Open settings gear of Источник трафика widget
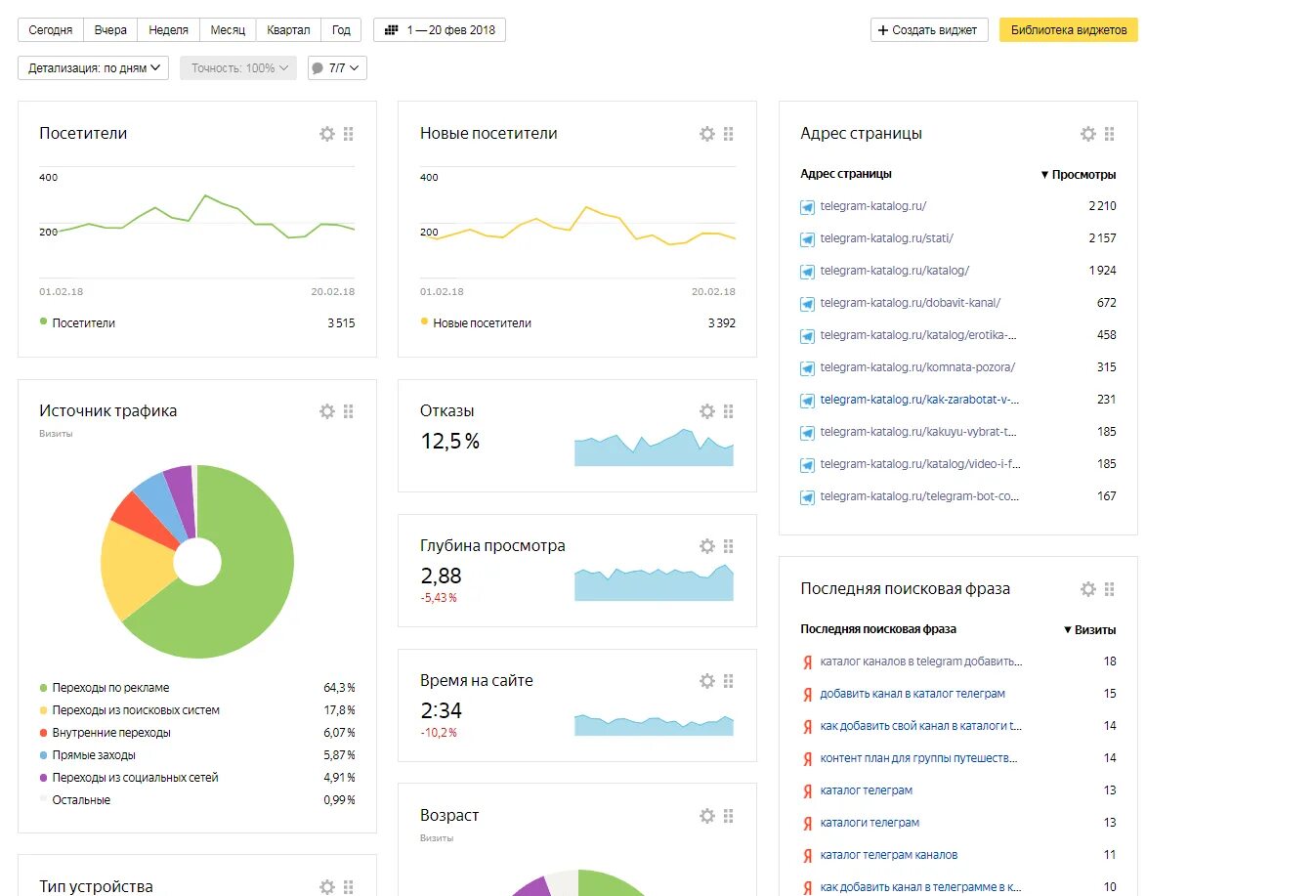Screen dimensions: 1316x896 click(x=327, y=411)
